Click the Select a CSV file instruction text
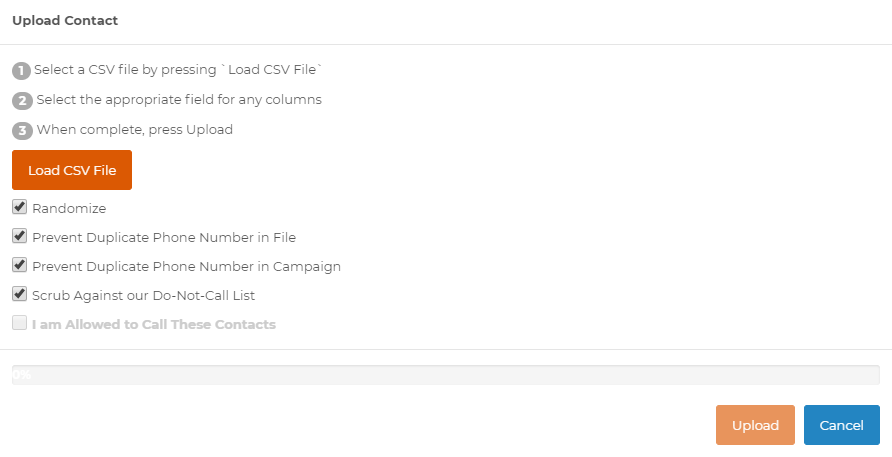 (x=177, y=70)
